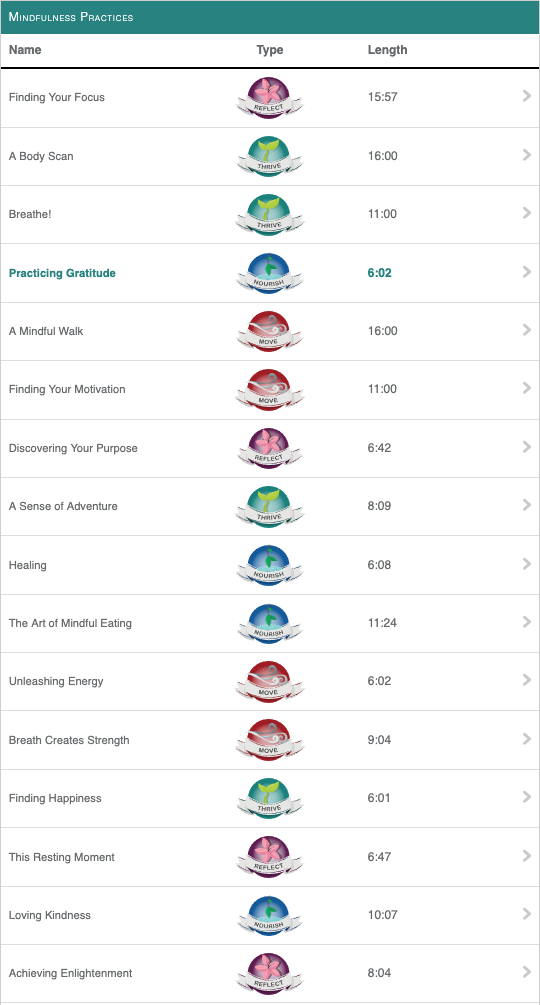Click the Nourish badge for Loving Kindness
This screenshot has width=540, height=1005.
(270, 915)
